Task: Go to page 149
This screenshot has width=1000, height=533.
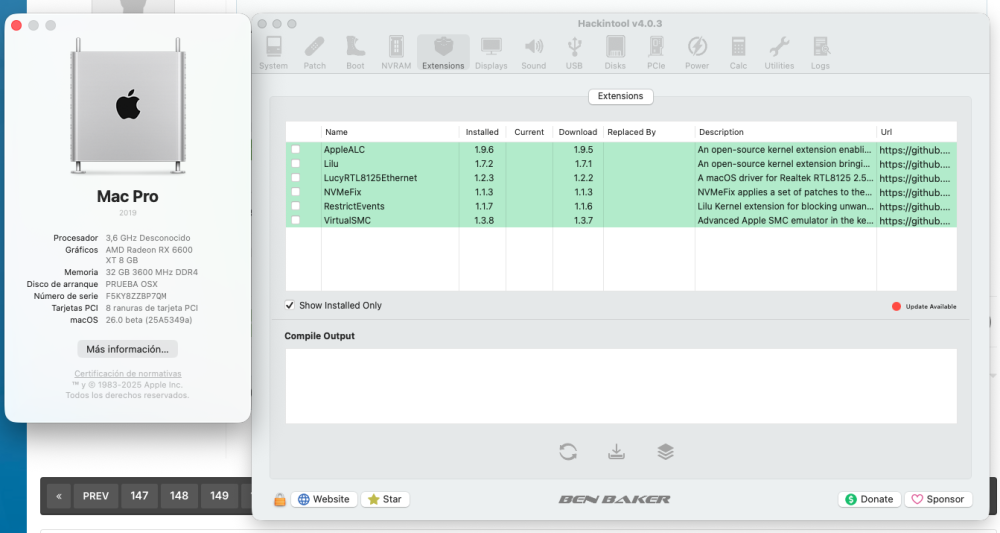Action: pos(219,496)
